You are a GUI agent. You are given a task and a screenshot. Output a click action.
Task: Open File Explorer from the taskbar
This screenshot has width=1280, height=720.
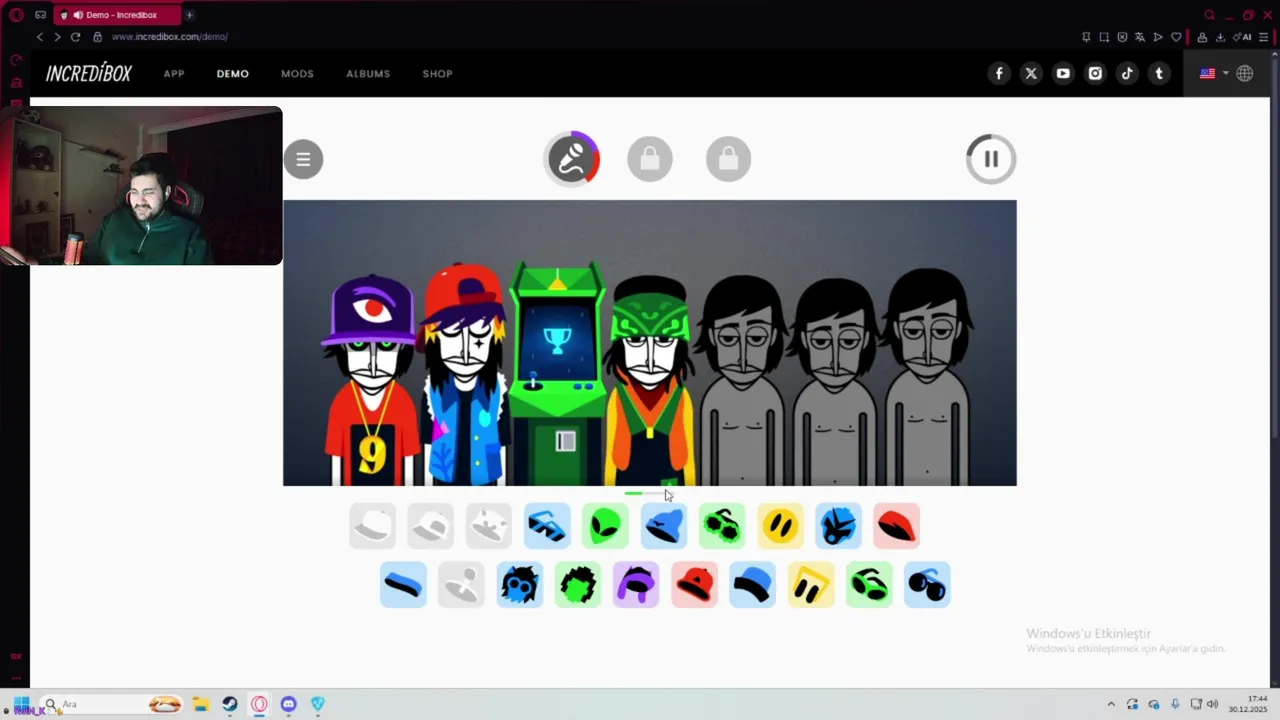[200, 704]
